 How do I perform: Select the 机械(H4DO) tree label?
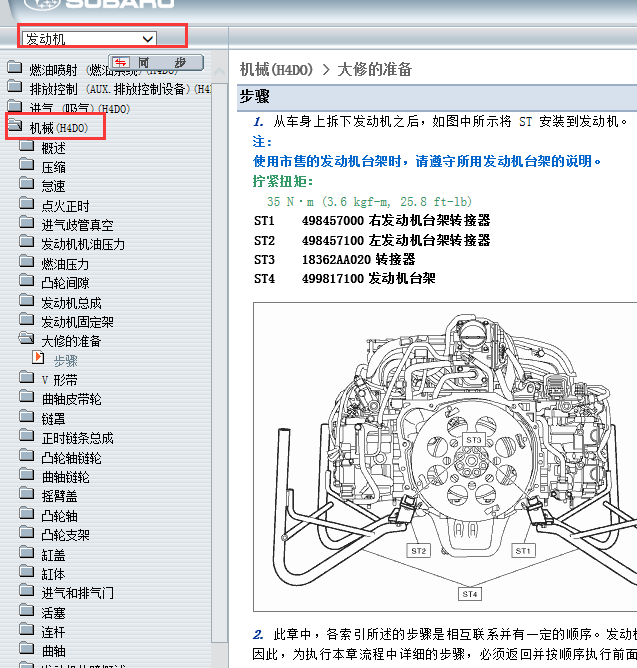click(59, 128)
